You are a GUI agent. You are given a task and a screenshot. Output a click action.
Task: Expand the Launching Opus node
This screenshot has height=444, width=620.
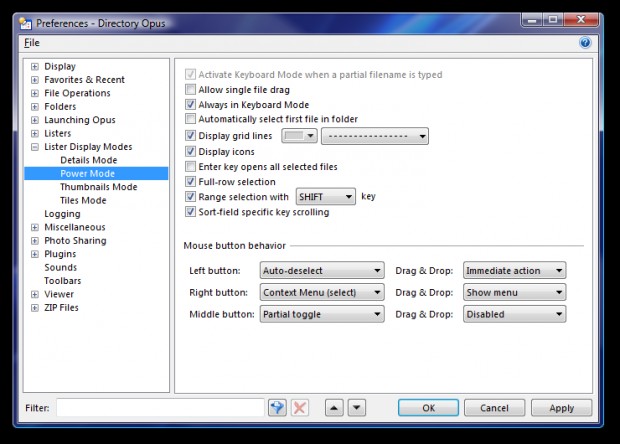tap(35, 120)
